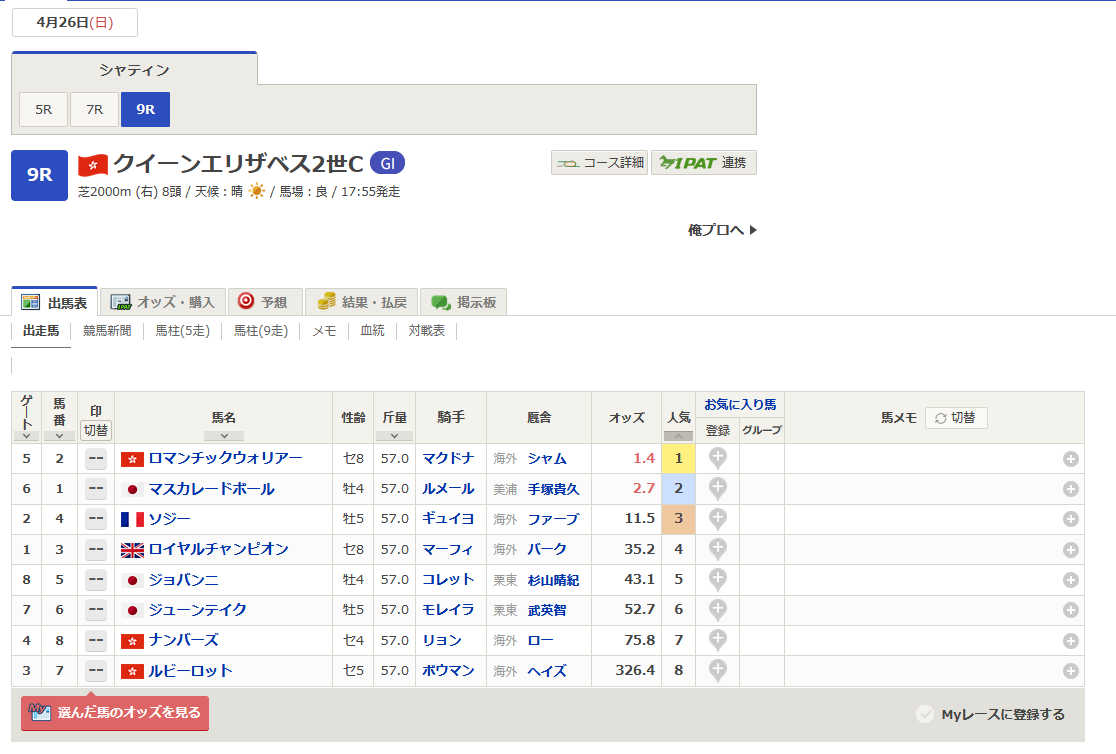
Task: Sort by horse name arrow
Action: tap(223, 436)
